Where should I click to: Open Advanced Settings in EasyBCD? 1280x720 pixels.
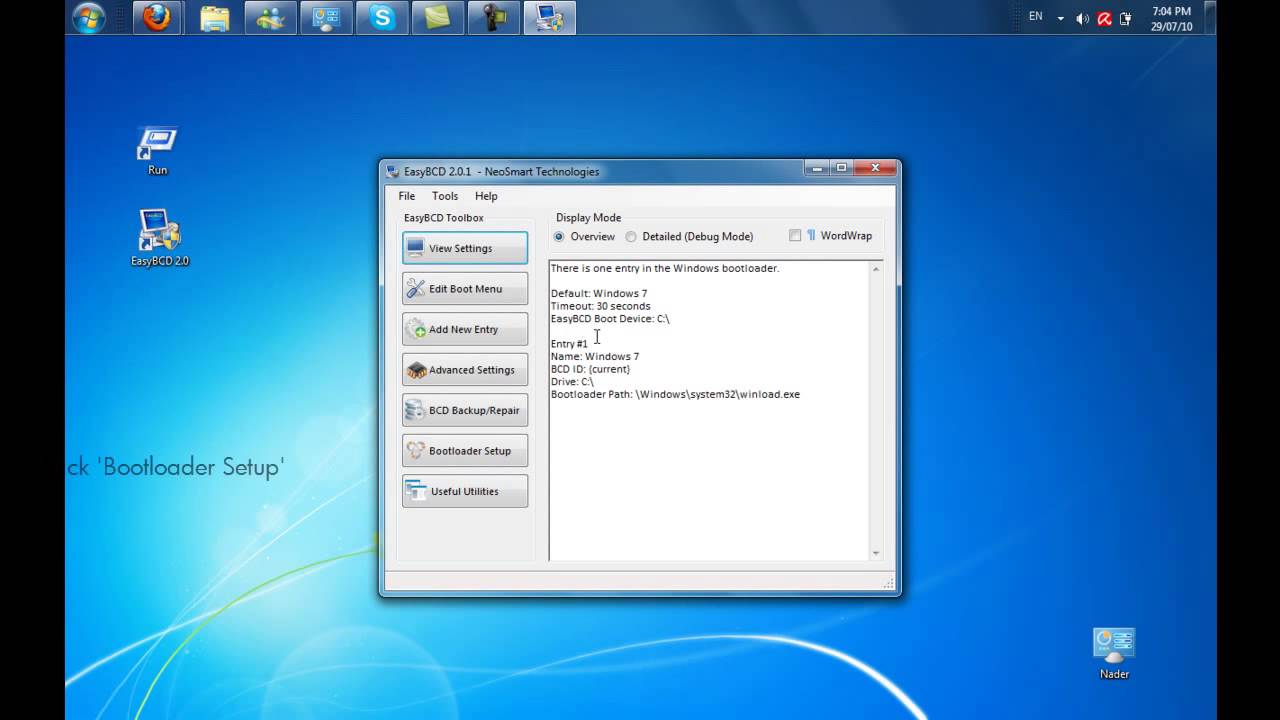tap(465, 370)
